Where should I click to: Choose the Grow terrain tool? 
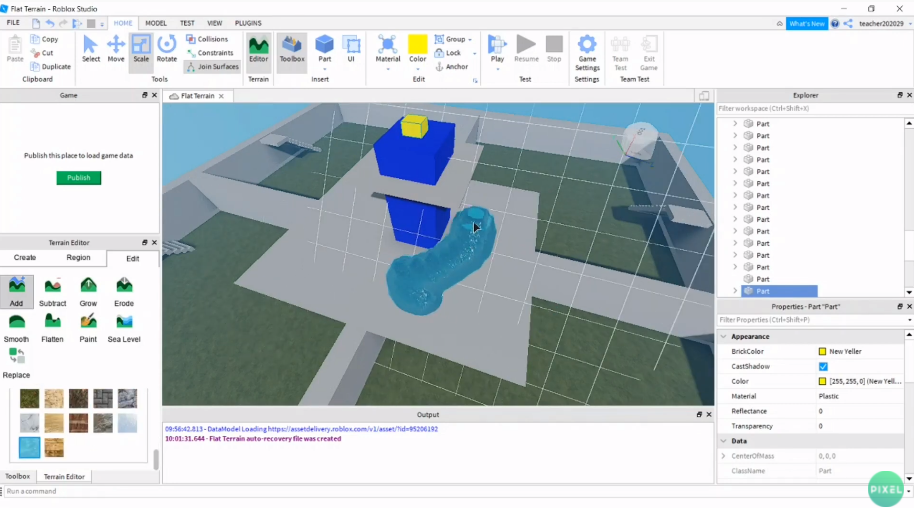[88, 292]
